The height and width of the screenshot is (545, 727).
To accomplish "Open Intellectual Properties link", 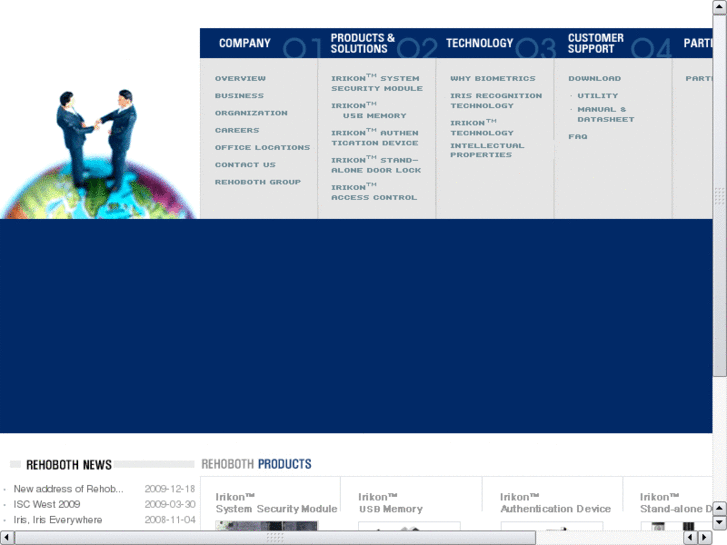I will tap(487, 150).
